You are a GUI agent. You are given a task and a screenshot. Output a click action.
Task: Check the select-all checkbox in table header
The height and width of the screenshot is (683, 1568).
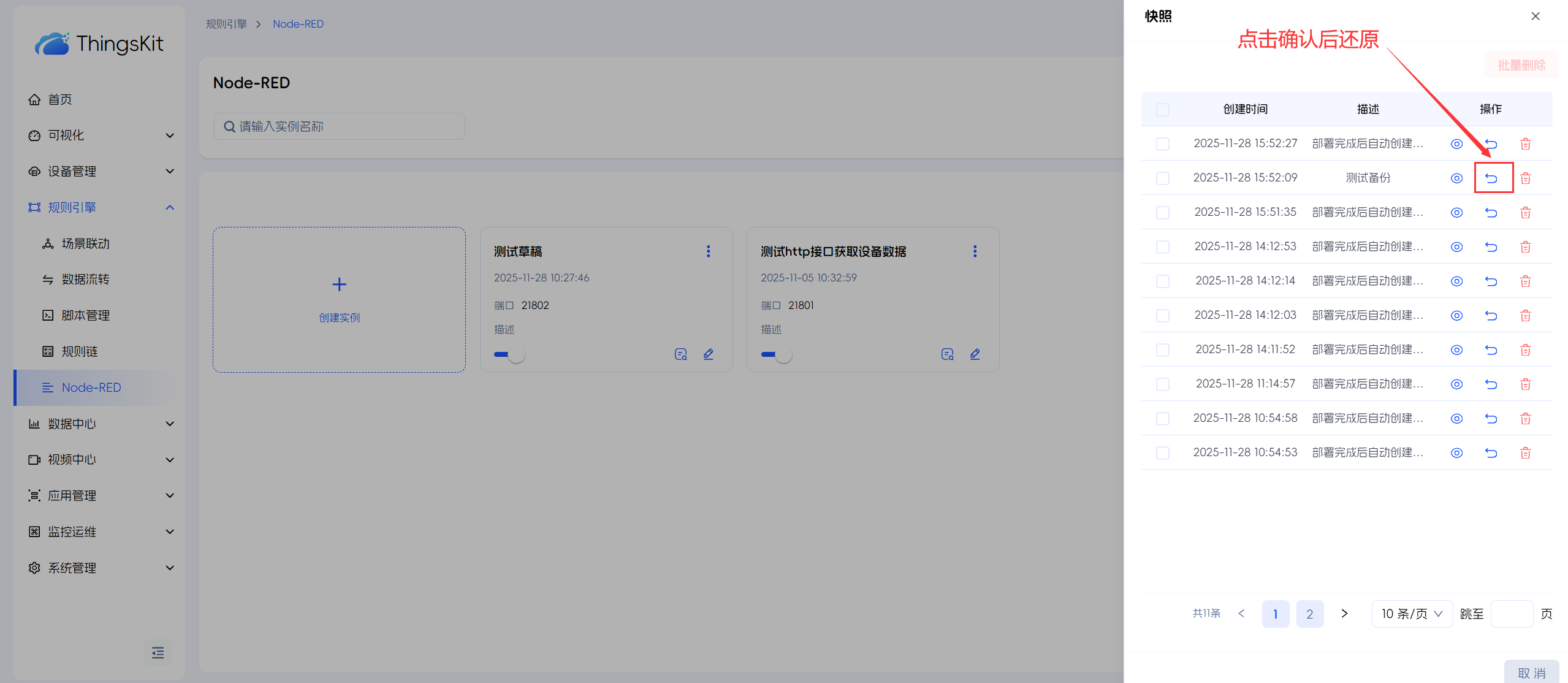[1162, 110]
